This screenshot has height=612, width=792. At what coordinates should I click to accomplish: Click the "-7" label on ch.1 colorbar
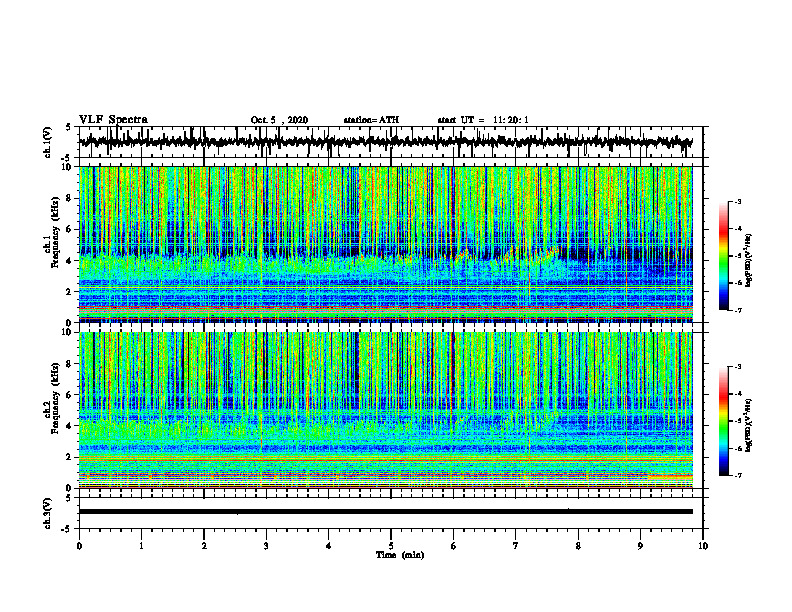click(737, 310)
